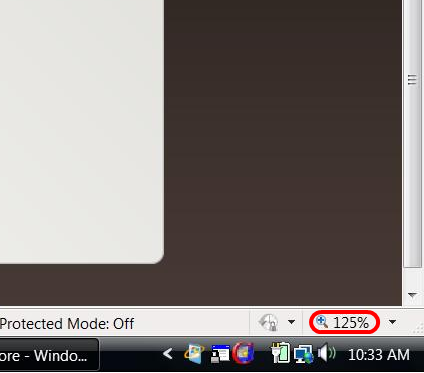424x373 pixels.
Task: Open the Windows Sidebar tray icon
Action: 194,354
